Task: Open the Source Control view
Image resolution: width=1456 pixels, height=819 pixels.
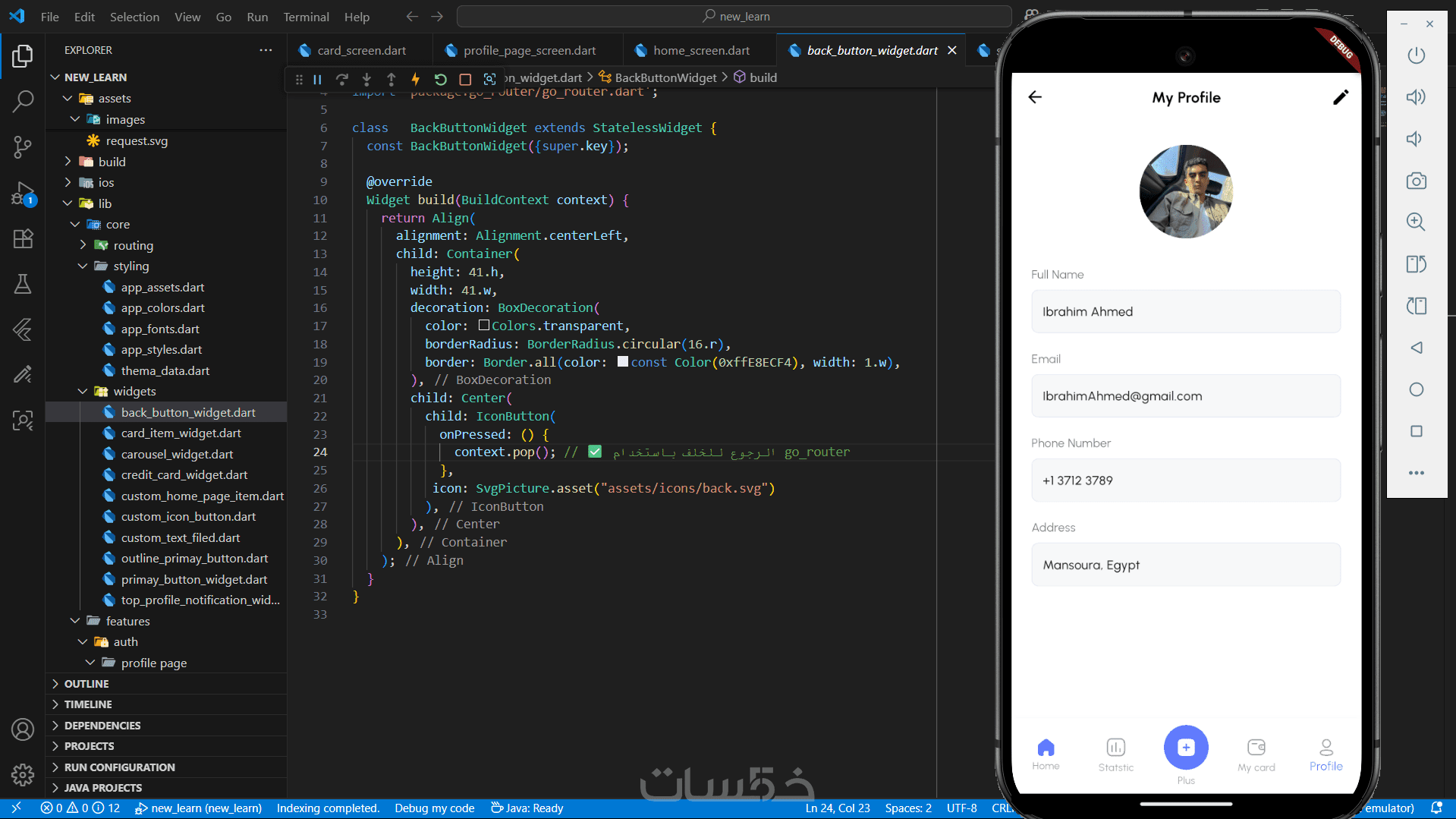Action: [x=23, y=146]
